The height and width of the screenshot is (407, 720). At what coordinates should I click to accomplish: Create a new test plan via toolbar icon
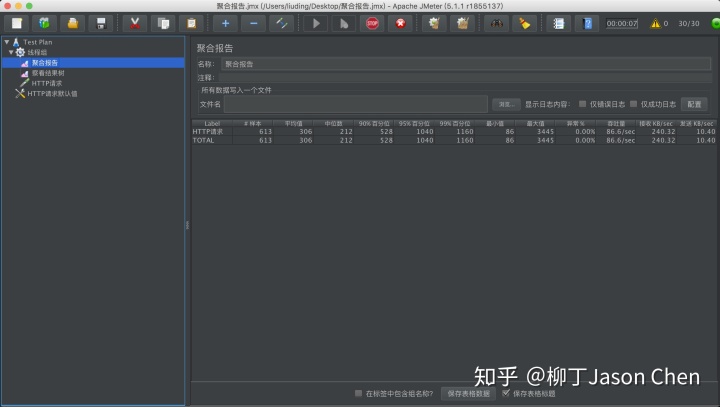click(x=17, y=23)
